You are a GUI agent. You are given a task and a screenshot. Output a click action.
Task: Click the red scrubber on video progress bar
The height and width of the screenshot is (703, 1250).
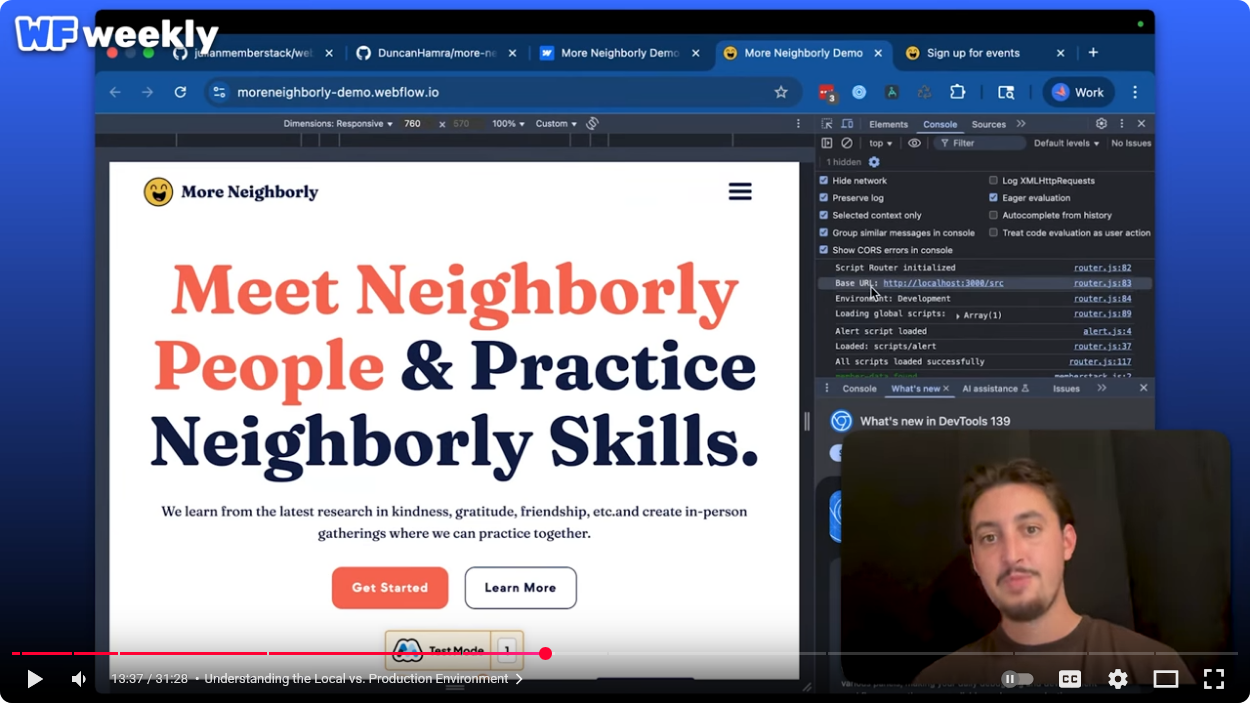(545, 653)
